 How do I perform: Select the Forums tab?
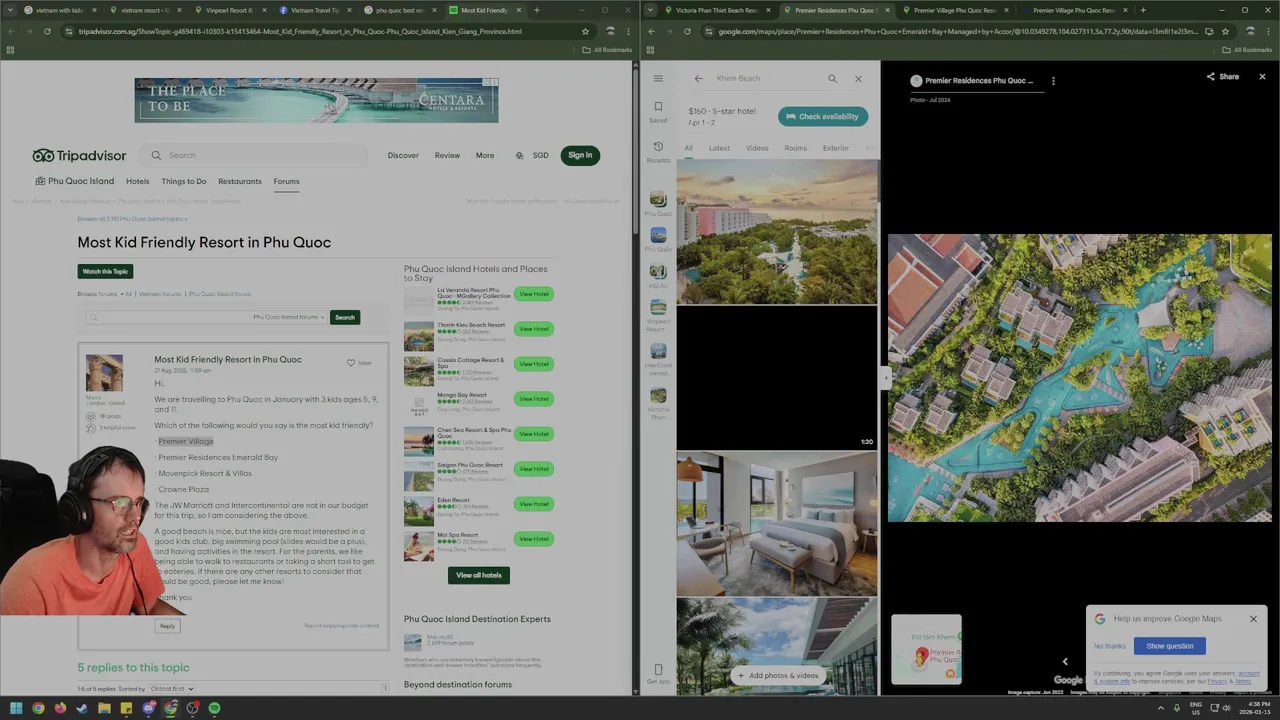click(x=286, y=181)
